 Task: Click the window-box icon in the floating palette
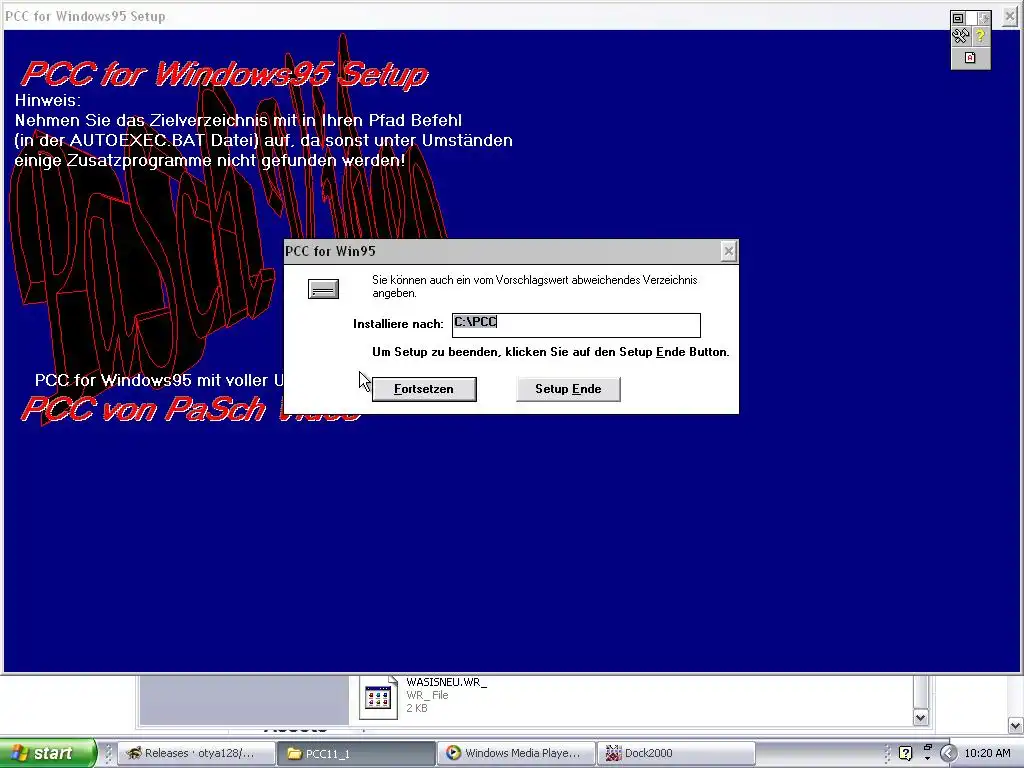959,18
